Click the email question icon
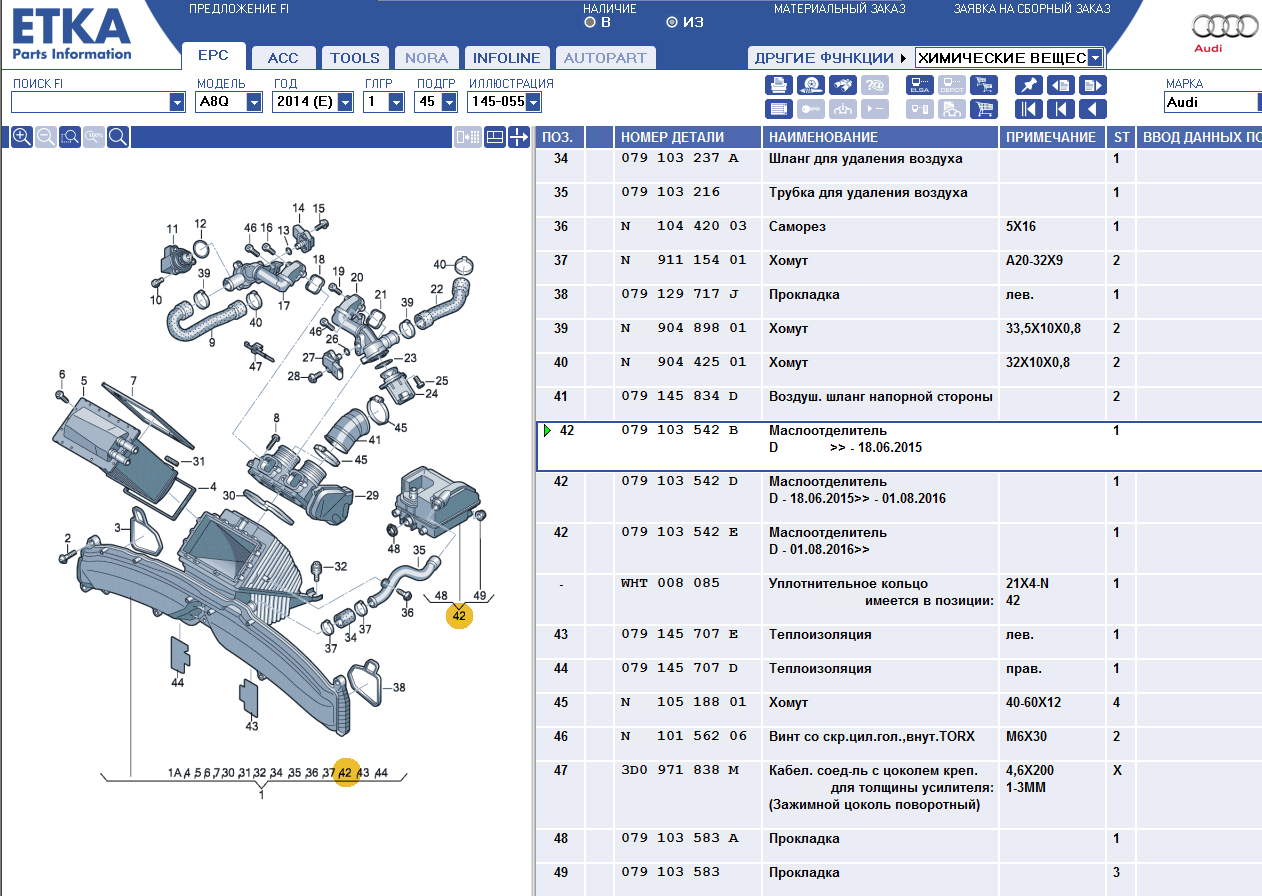Image resolution: width=1262 pixels, height=896 pixels. click(875, 85)
